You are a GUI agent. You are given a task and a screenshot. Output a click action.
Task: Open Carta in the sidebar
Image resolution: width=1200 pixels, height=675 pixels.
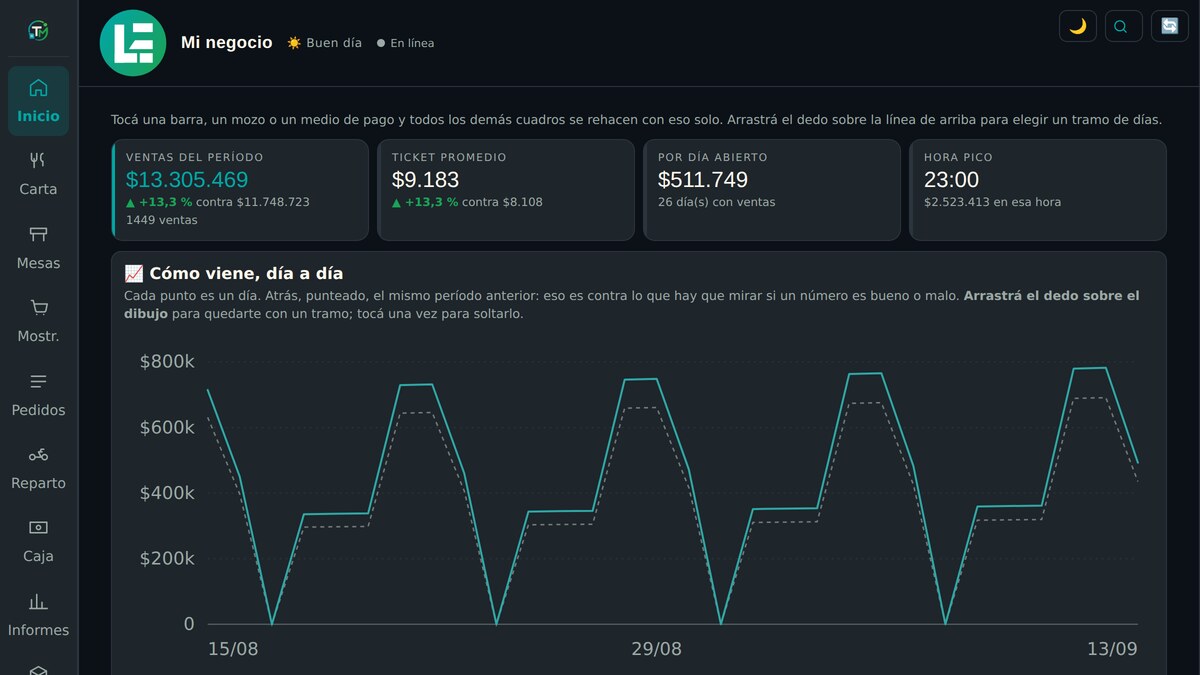(x=38, y=174)
